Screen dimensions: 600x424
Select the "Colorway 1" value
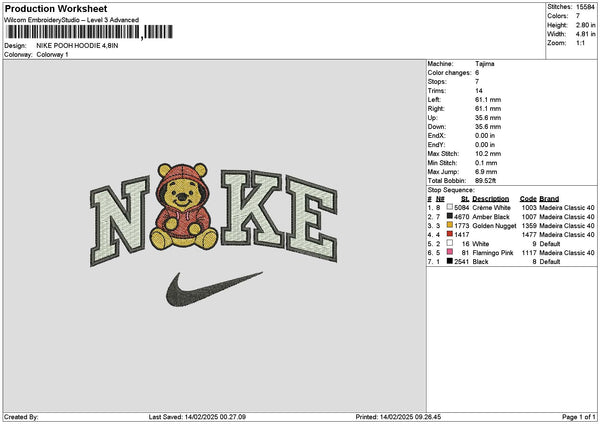tap(52, 55)
